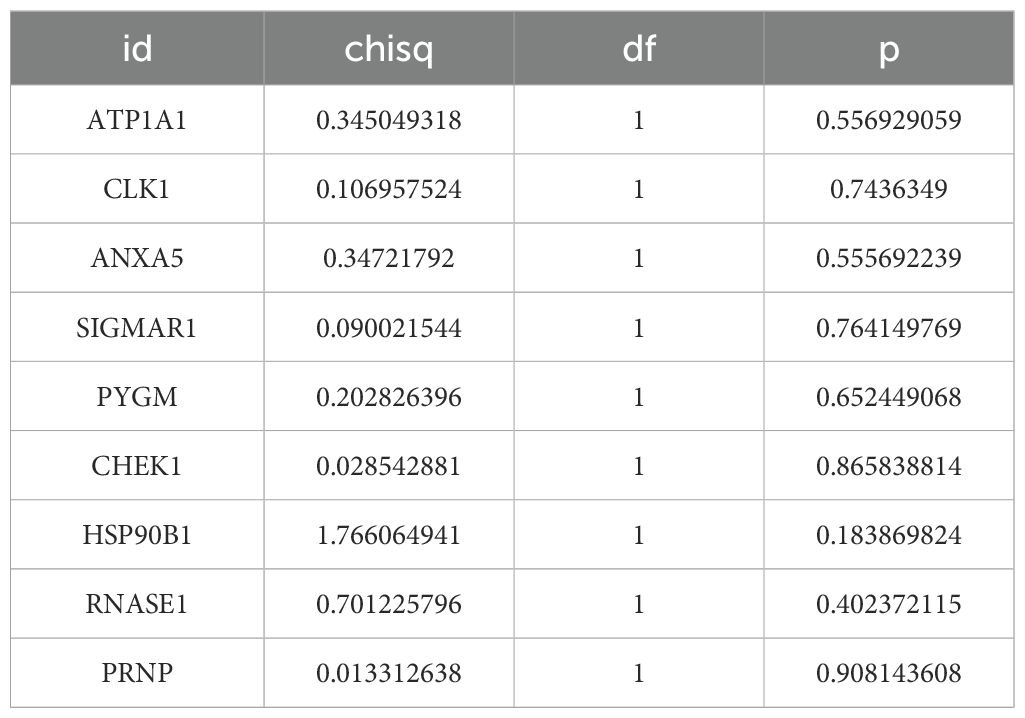Click p value 0.7436349

(x=889, y=190)
